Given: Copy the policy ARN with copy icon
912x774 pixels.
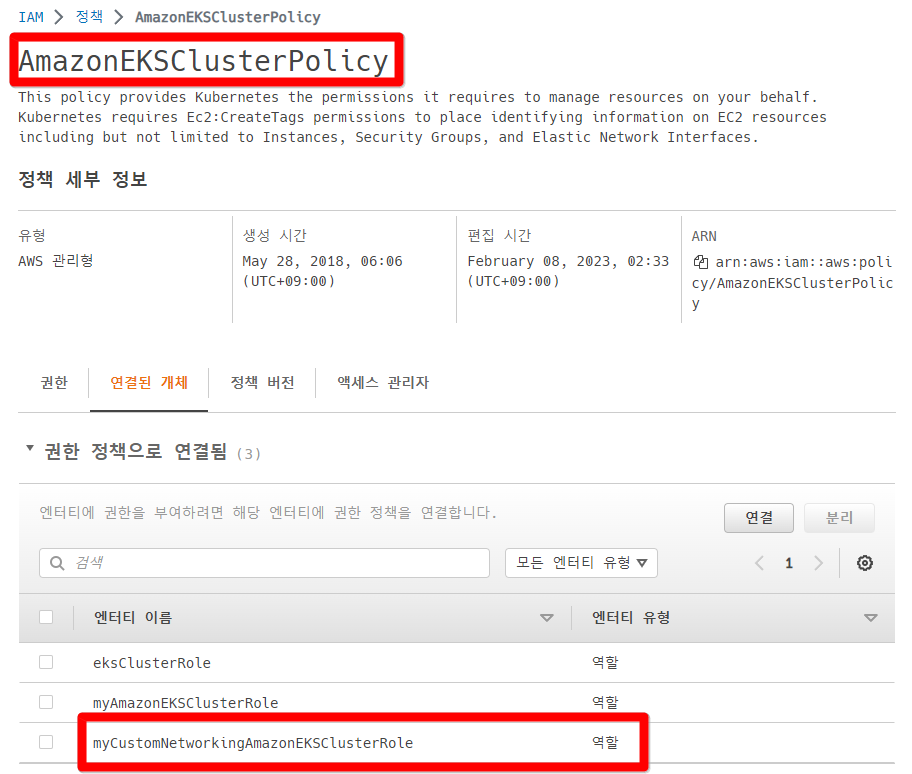Looking at the screenshot, I should (700, 262).
